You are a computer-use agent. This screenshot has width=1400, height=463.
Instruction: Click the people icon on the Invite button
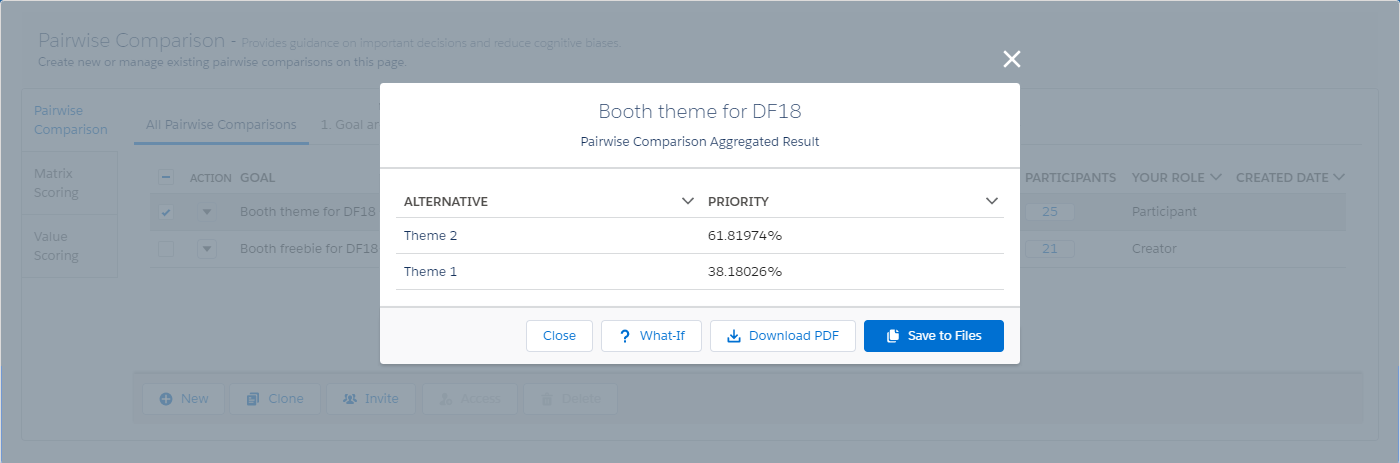[349, 399]
